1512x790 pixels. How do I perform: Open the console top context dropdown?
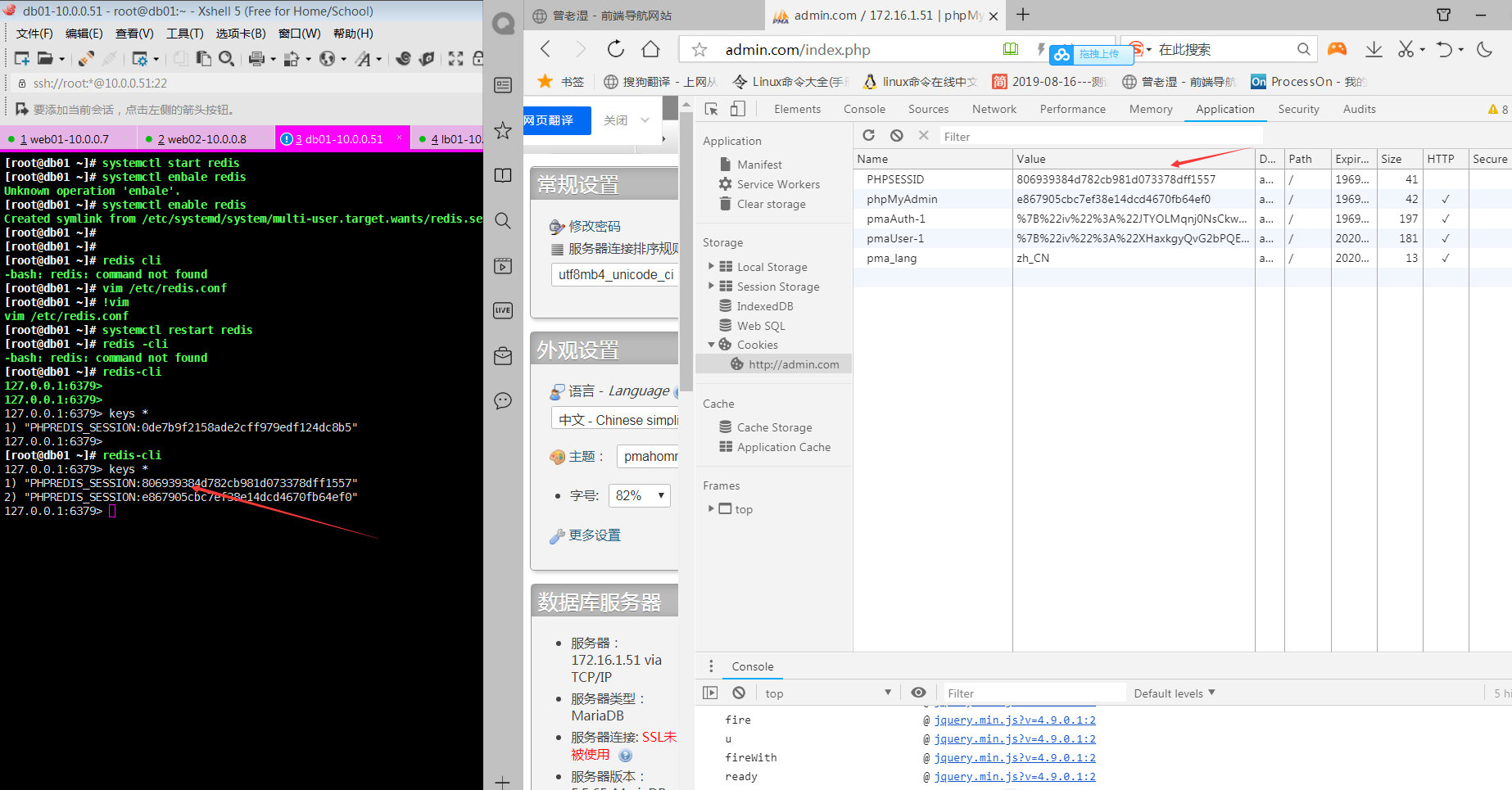[827, 693]
